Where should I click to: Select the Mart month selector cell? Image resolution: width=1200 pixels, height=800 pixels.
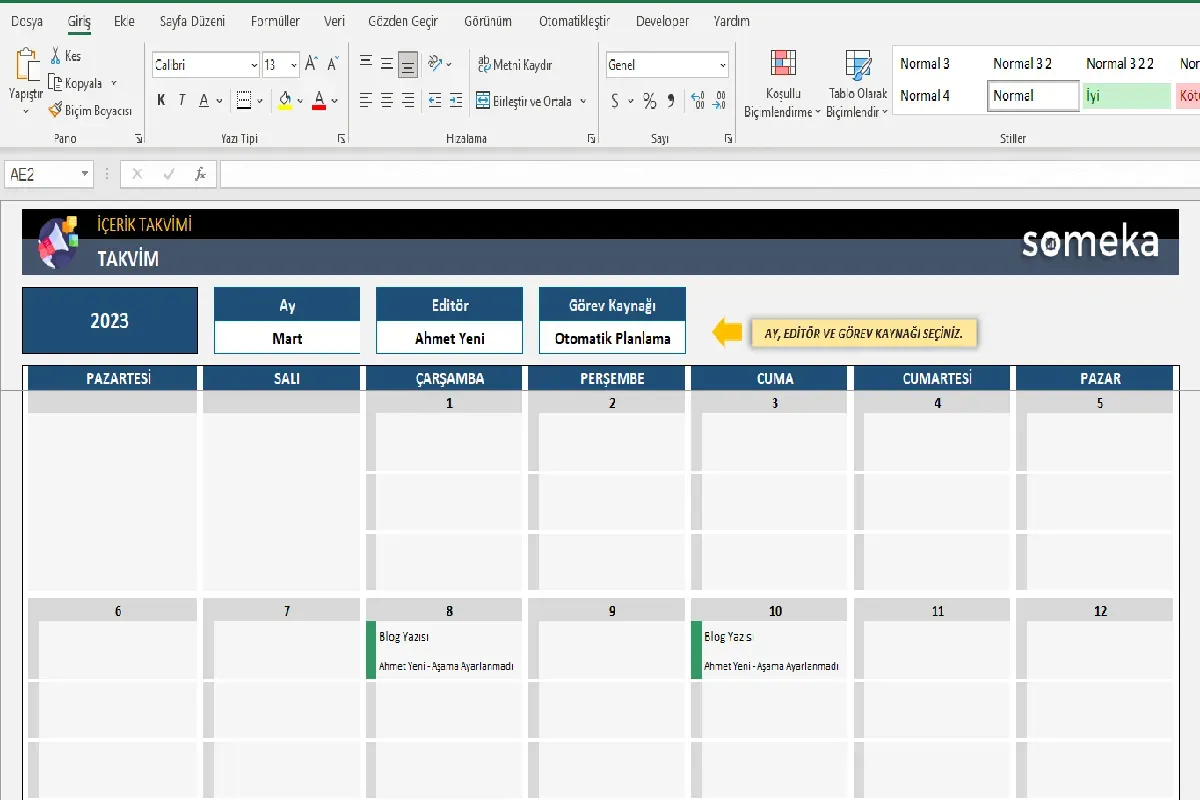click(287, 338)
